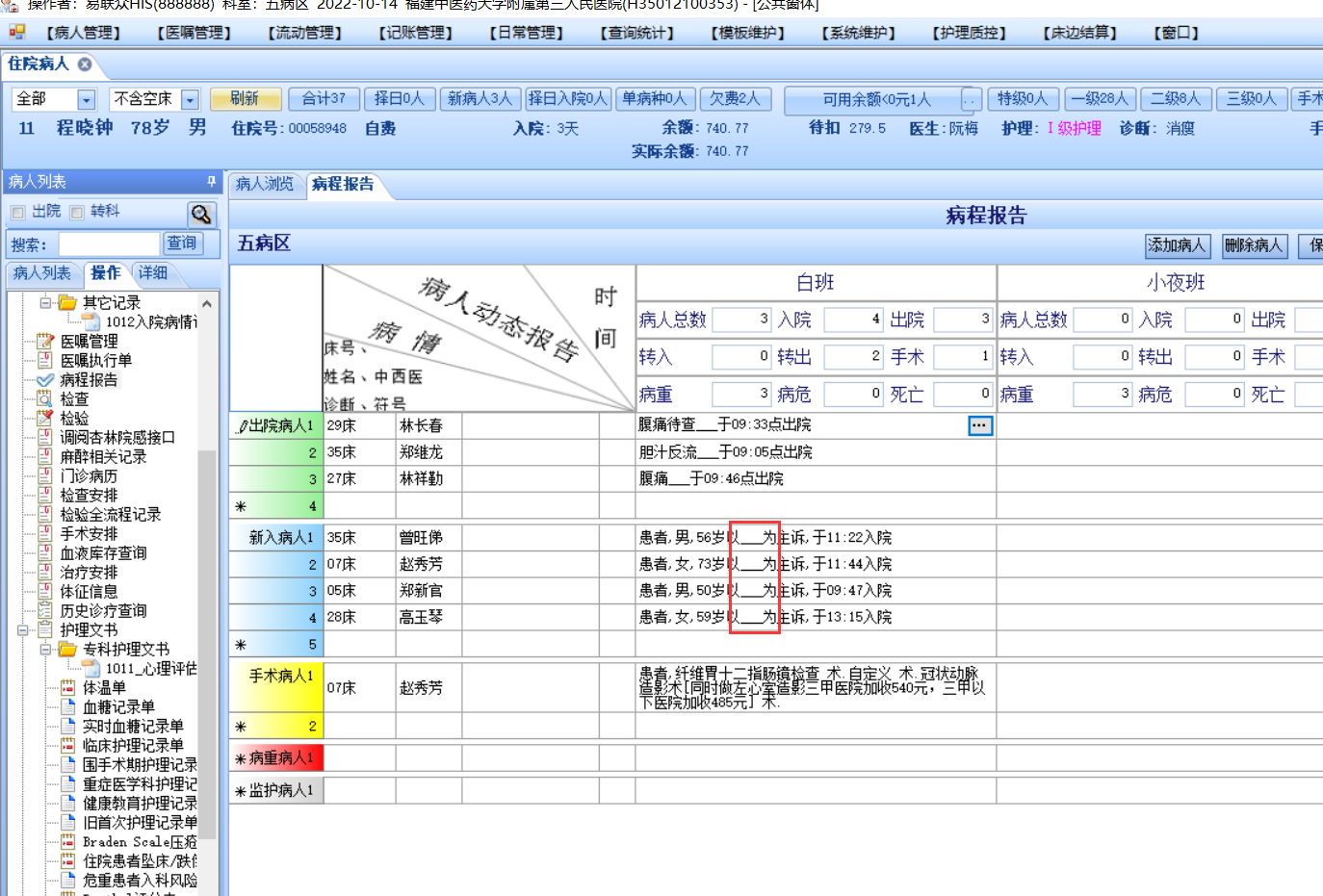Click the 林长春 patient name cell
Image resolution: width=1323 pixels, height=896 pixels.
428,425
